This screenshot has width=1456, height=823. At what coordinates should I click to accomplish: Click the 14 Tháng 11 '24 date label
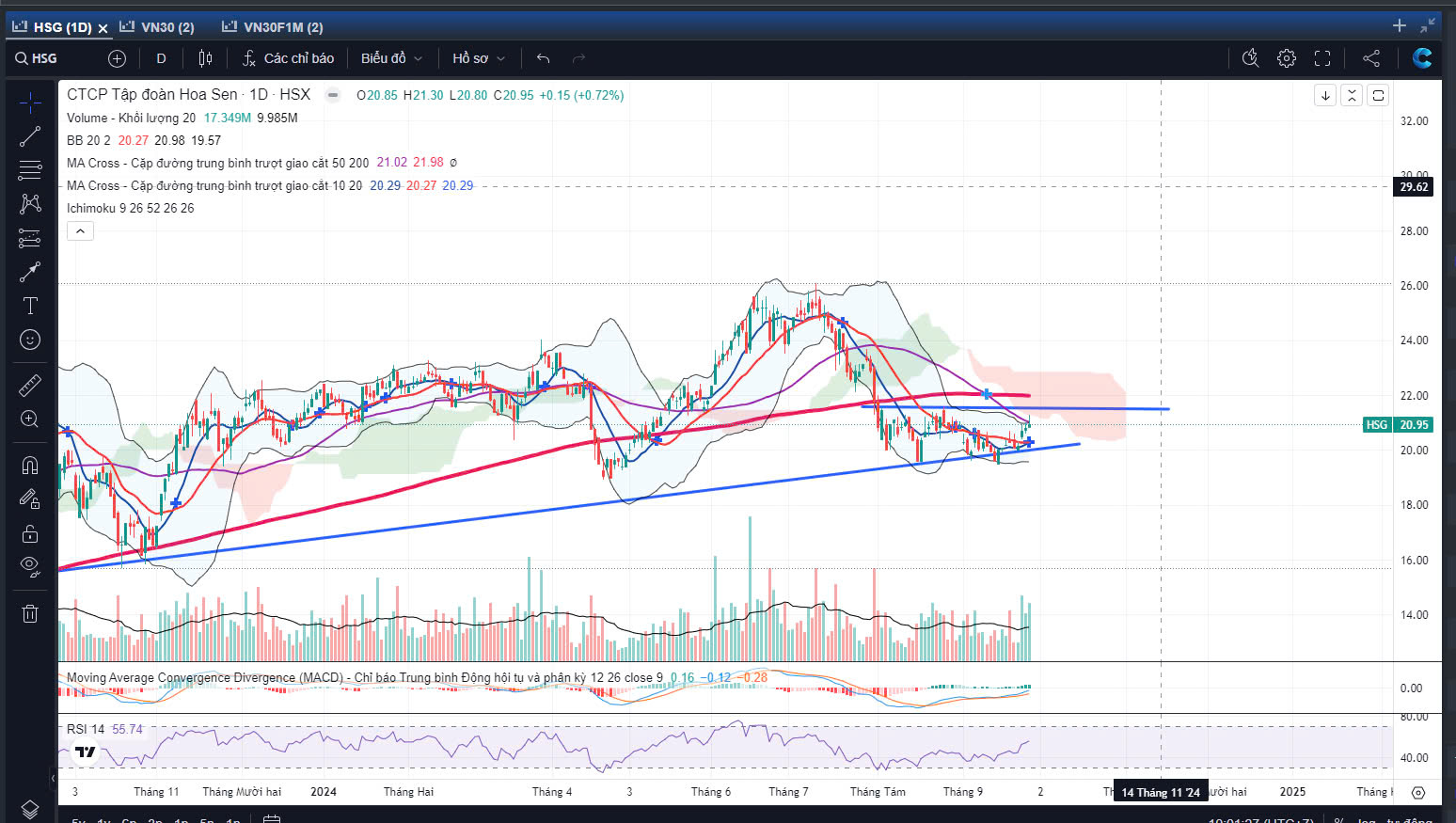1161,793
